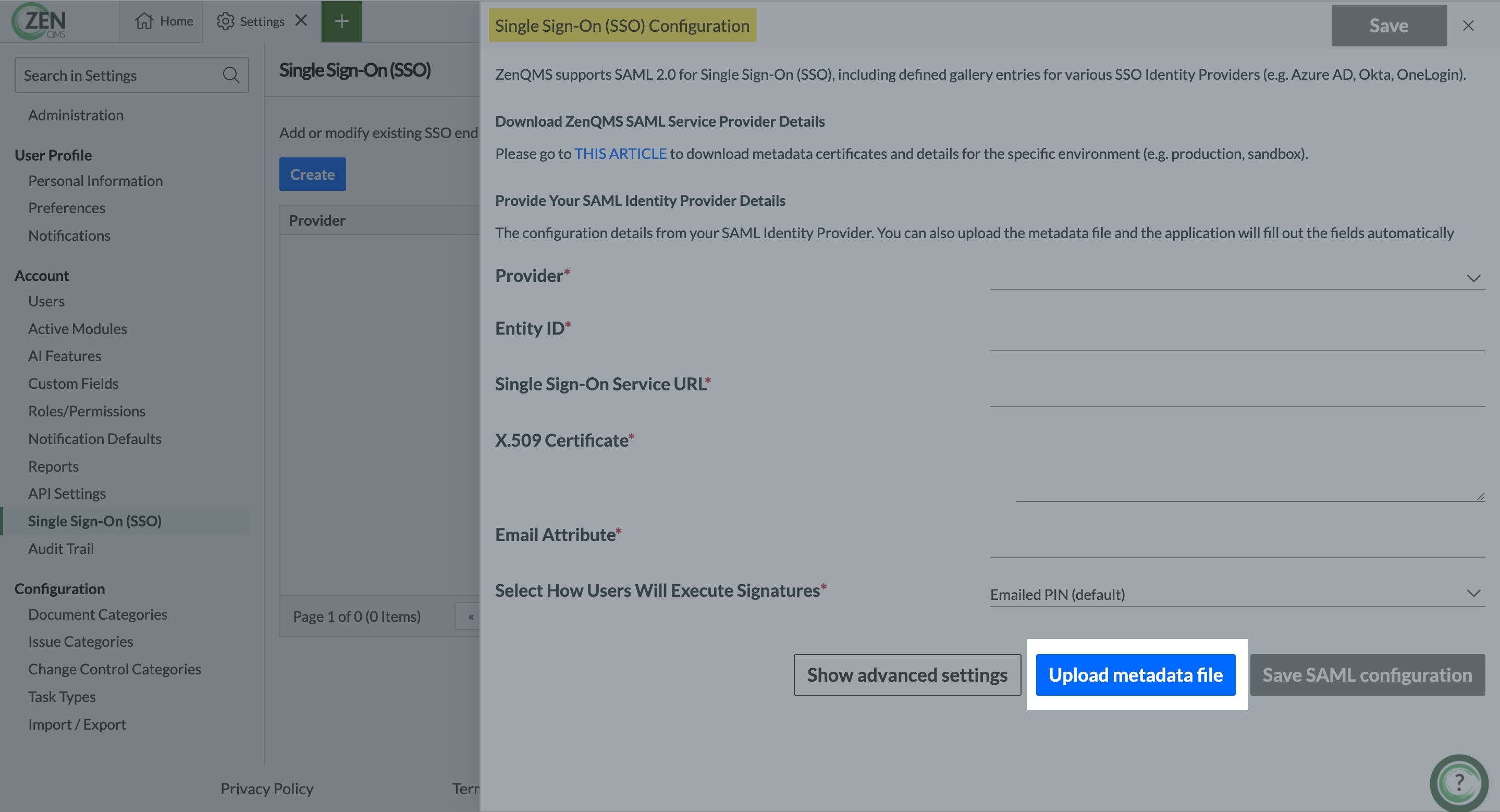
Task: Switch to the Home tab
Action: tap(161, 21)
